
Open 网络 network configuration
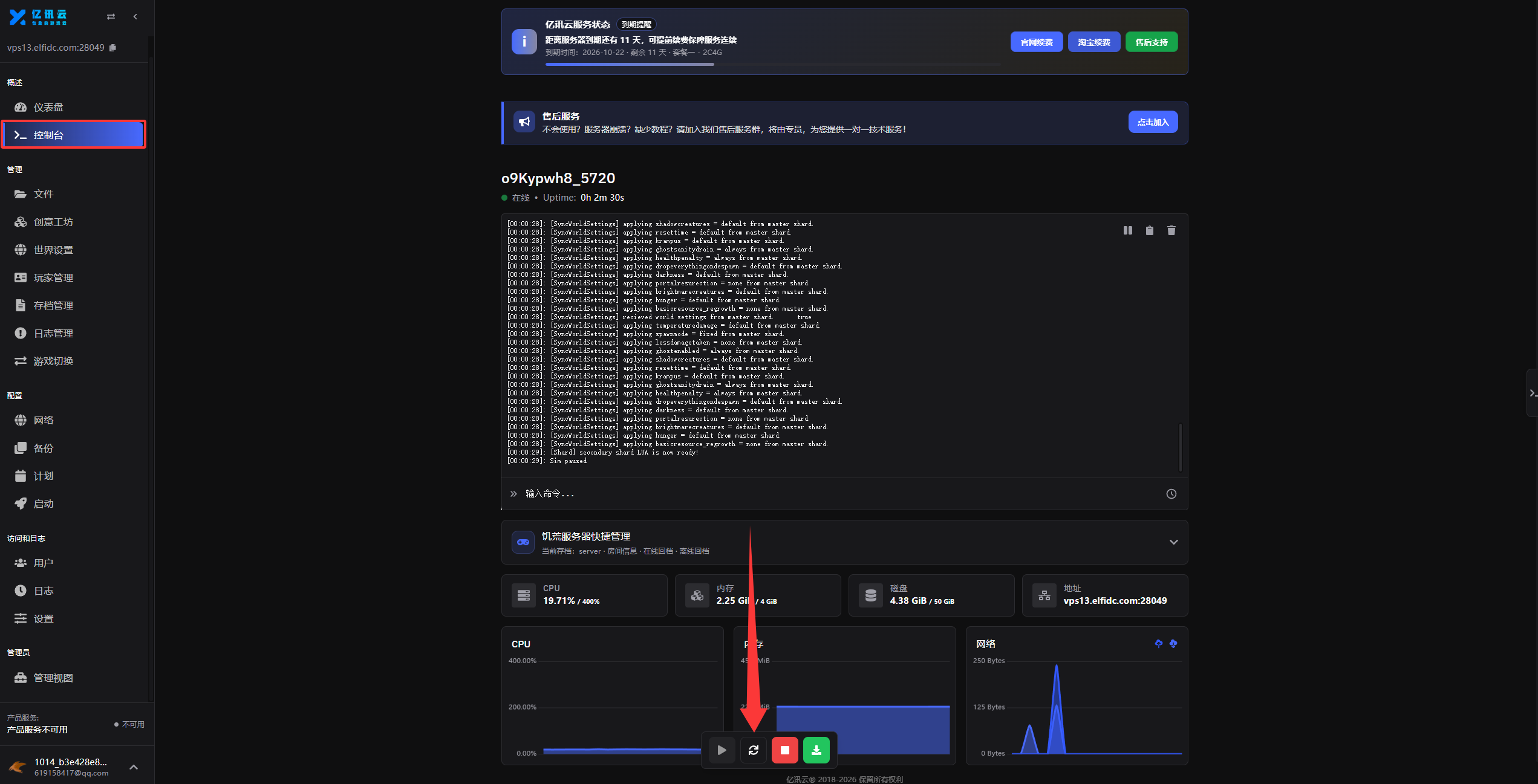[74, 420]
